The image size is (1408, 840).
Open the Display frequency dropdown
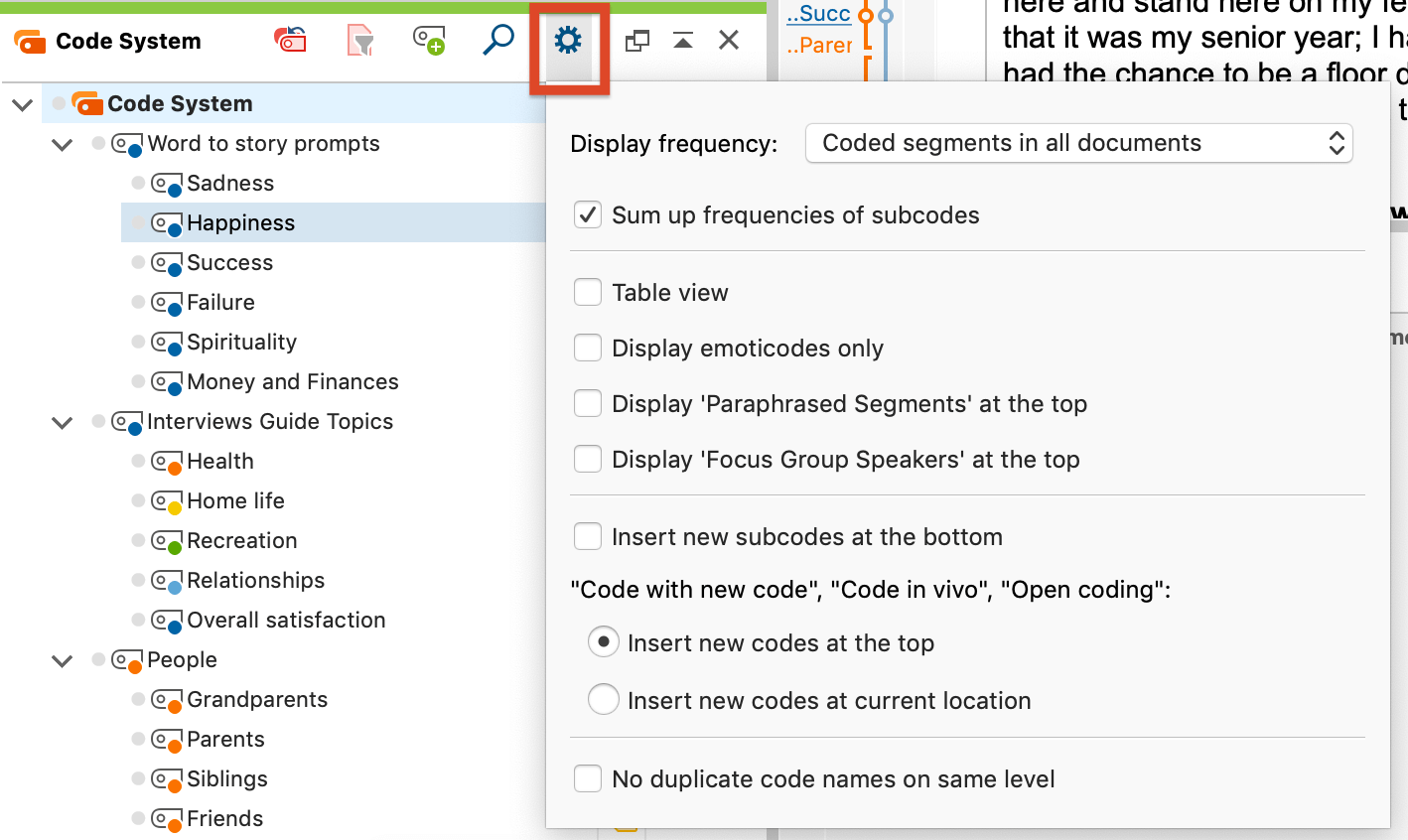point(1078,144)
